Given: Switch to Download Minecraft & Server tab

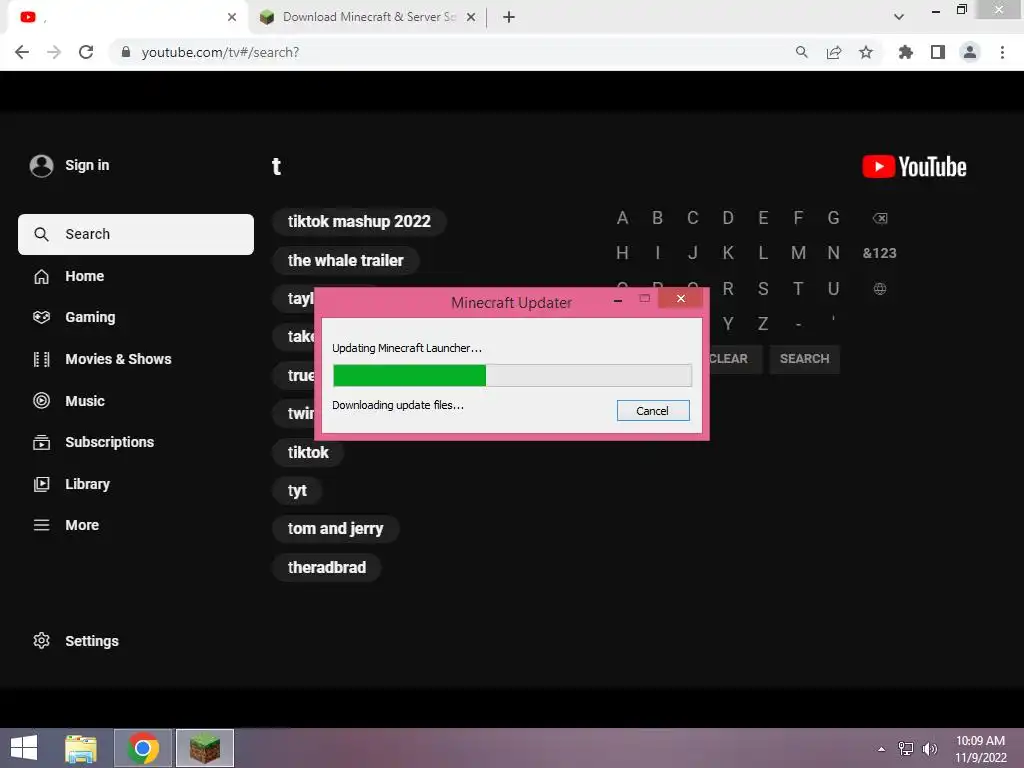Looking at the screenshot, I should point(368,17).
